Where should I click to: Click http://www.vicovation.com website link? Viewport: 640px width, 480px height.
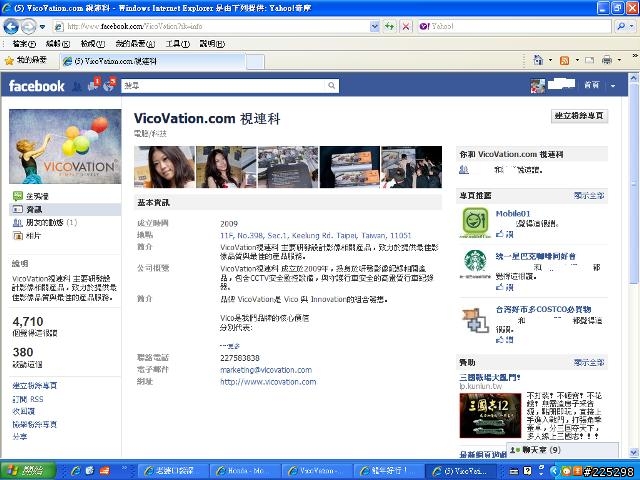(268, 382)
